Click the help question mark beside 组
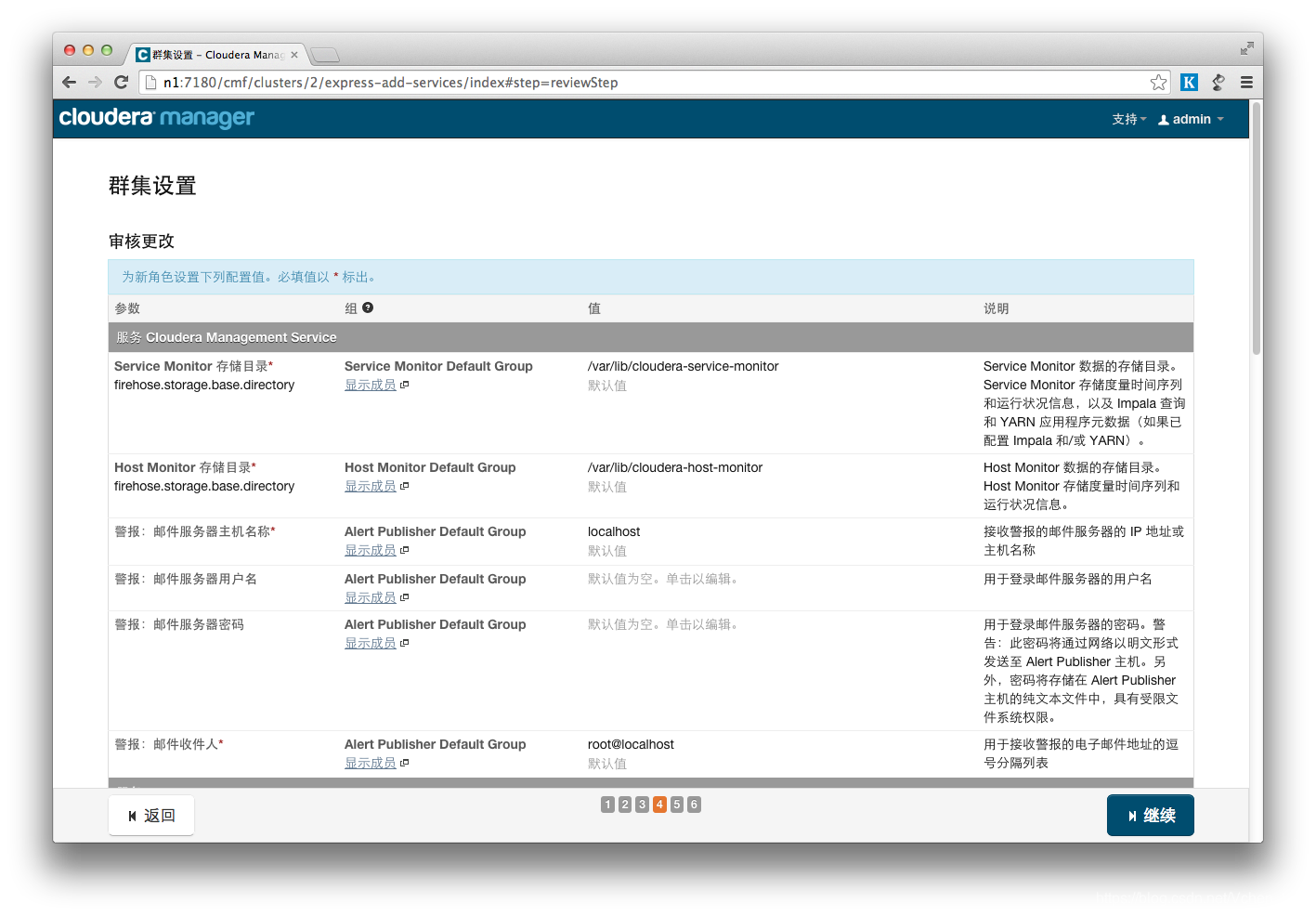The height and width of the screenshot is (916, 1316). coord(368,308)
